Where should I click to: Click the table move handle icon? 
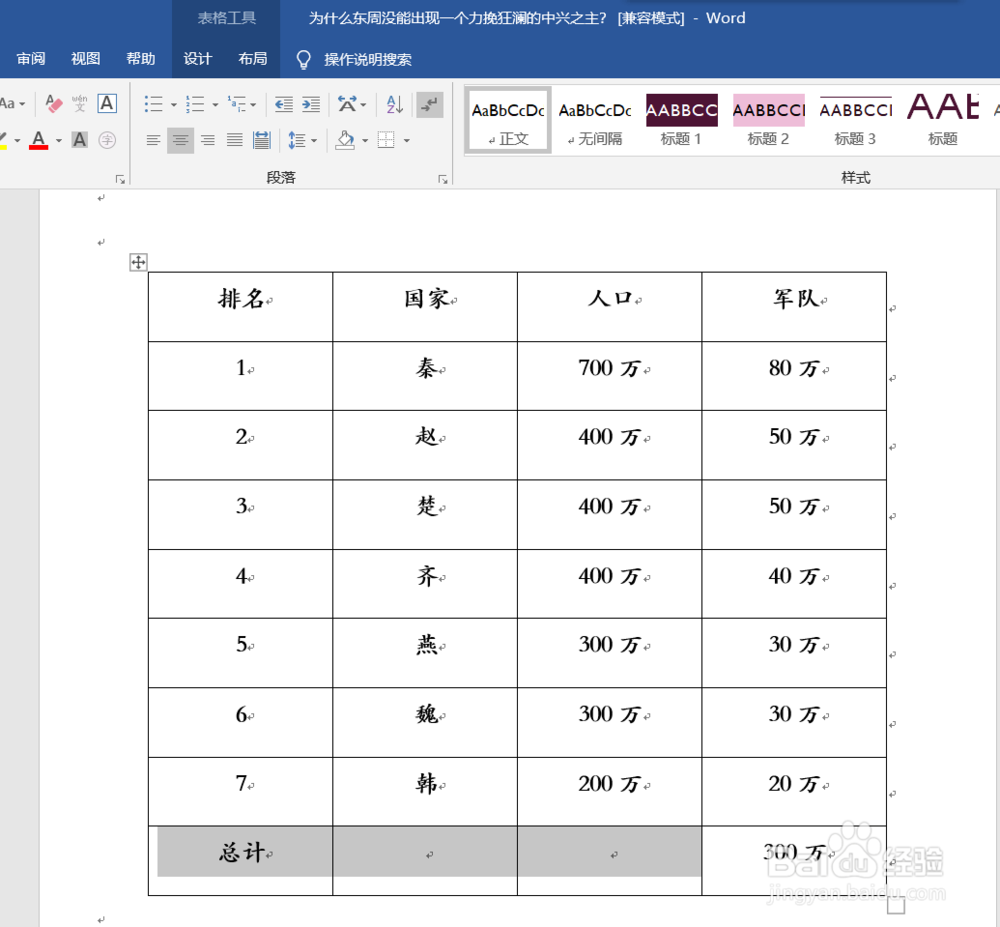(x=138, y=262)
